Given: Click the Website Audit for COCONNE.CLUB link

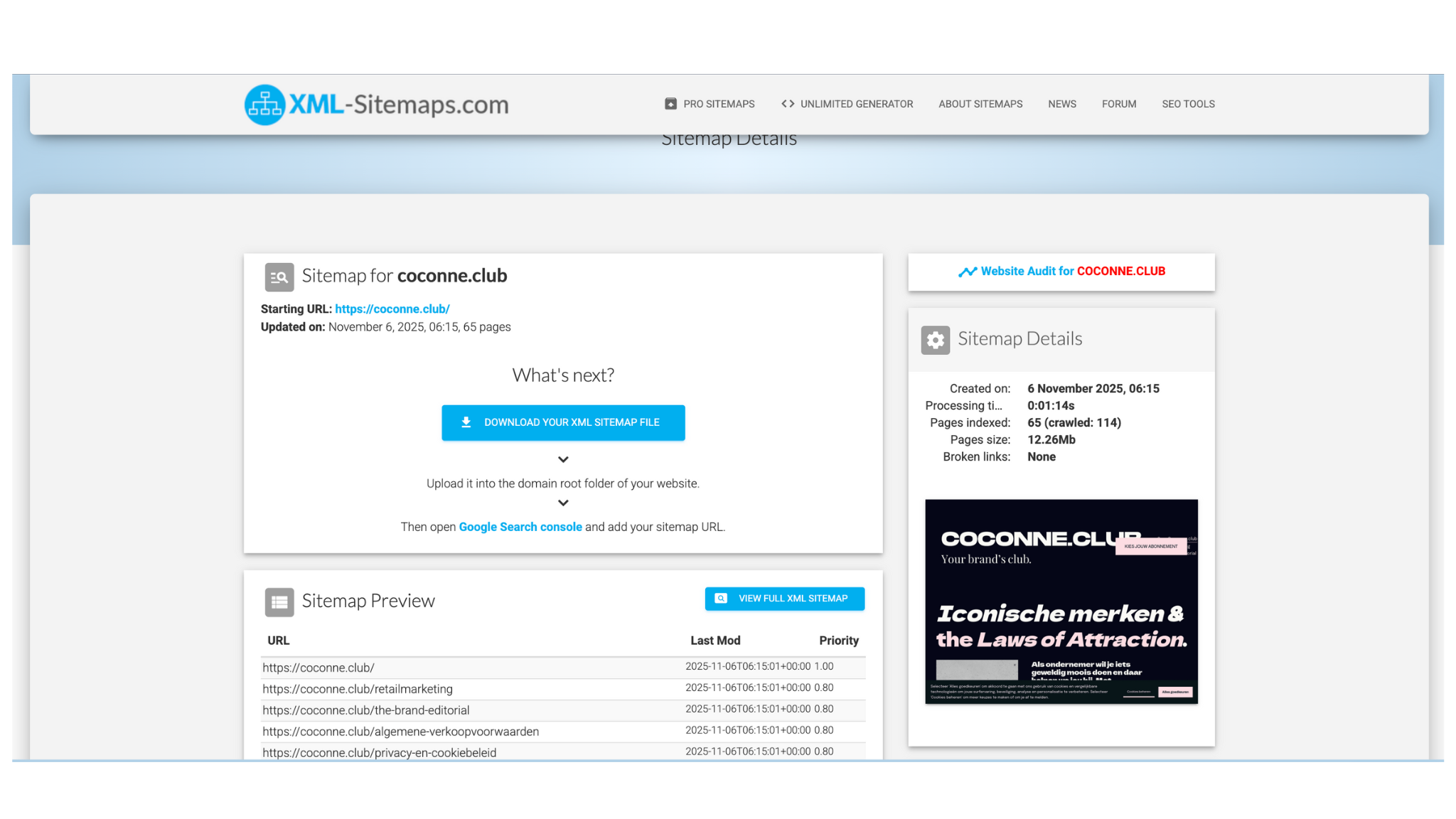Looking at the screenshot, I should [x=1072, y=272].
